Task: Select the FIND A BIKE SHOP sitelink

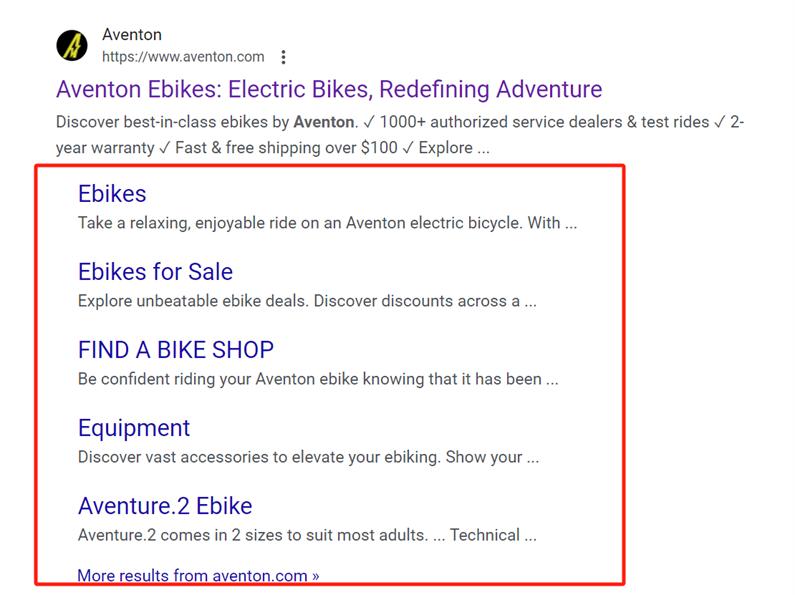Action: coord(176,350)
